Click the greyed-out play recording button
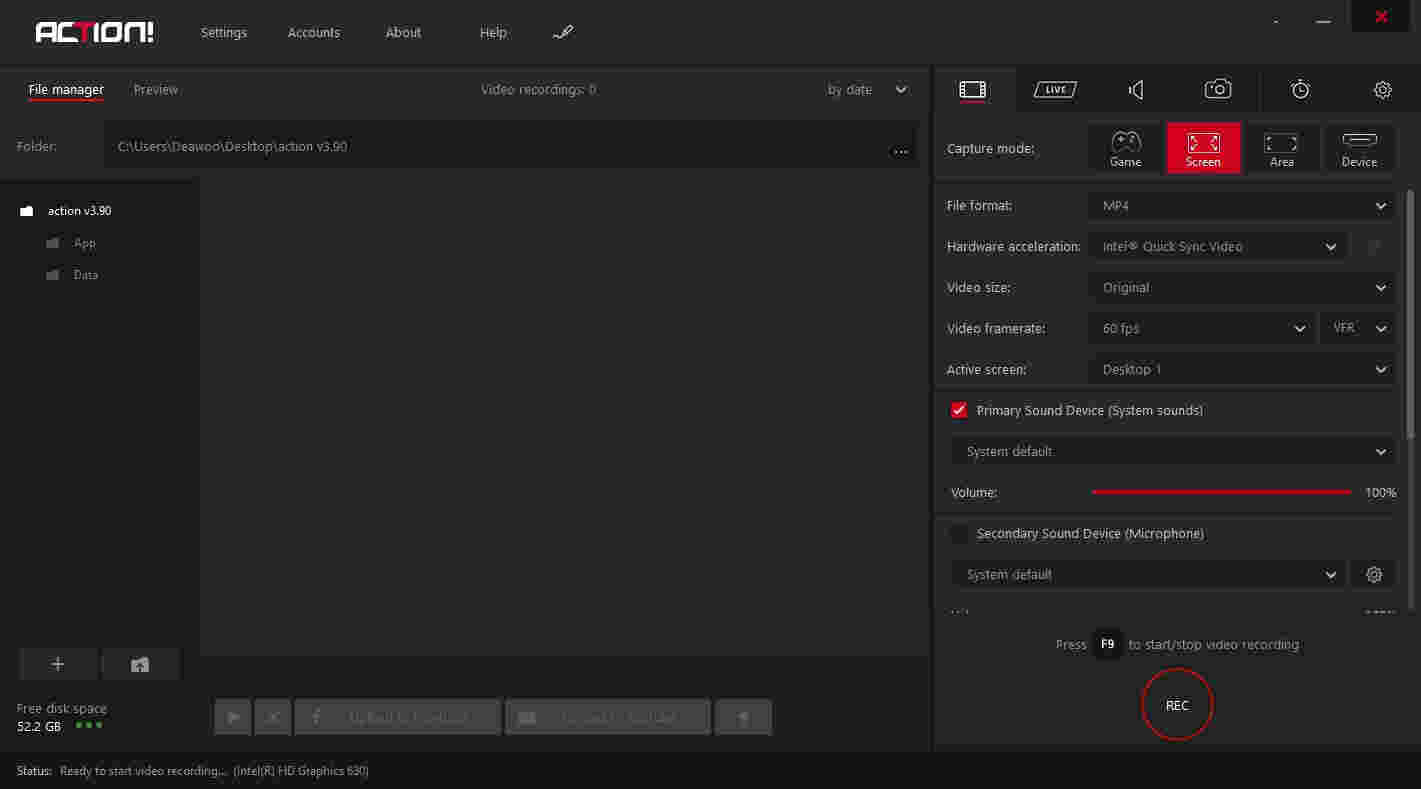 click(233, 717)
